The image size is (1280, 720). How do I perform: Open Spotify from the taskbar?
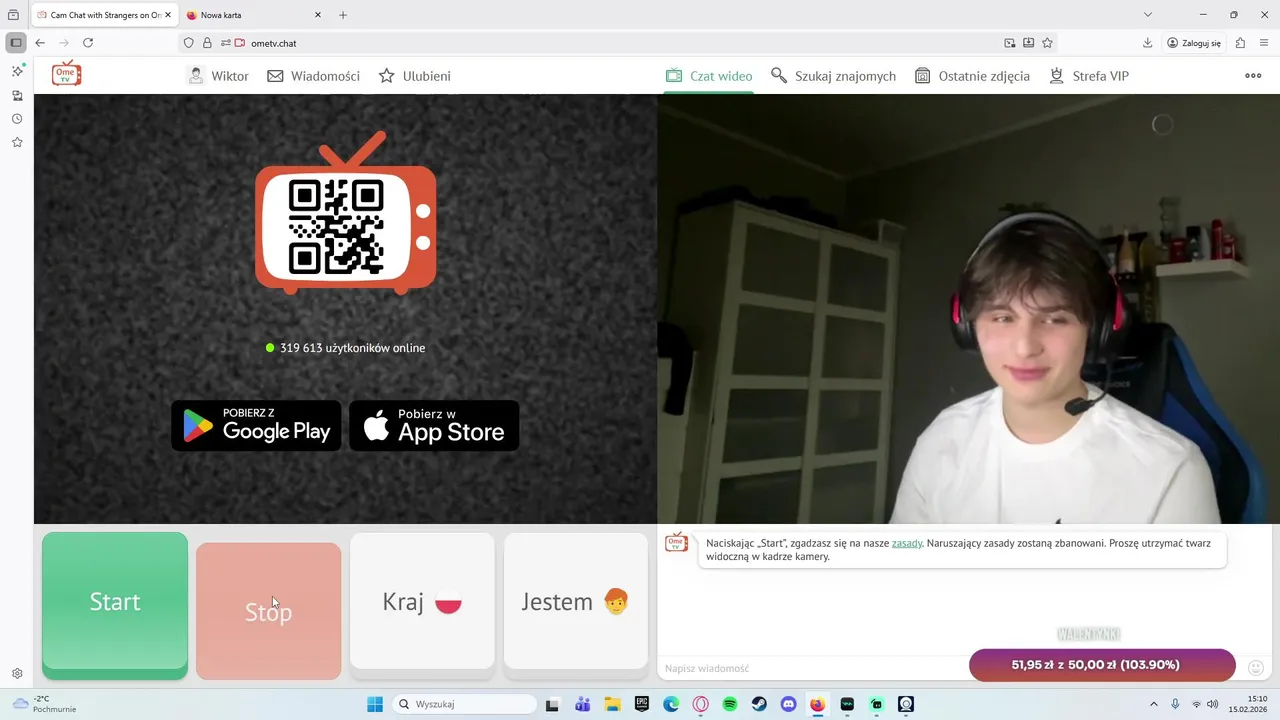pyautogui.click(x=730, y=704)
